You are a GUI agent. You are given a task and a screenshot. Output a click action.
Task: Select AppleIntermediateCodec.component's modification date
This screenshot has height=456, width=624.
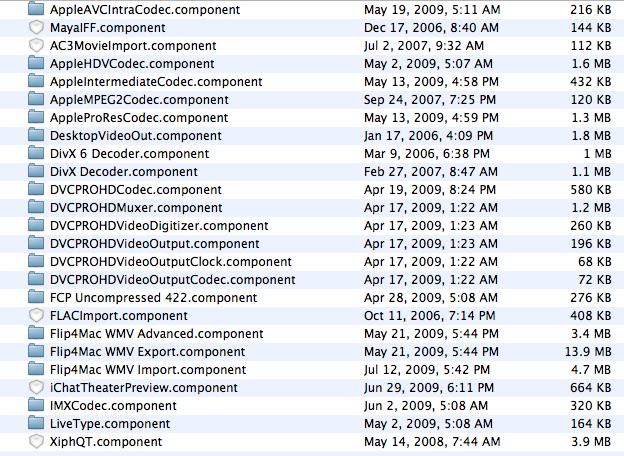click(431, 82)
